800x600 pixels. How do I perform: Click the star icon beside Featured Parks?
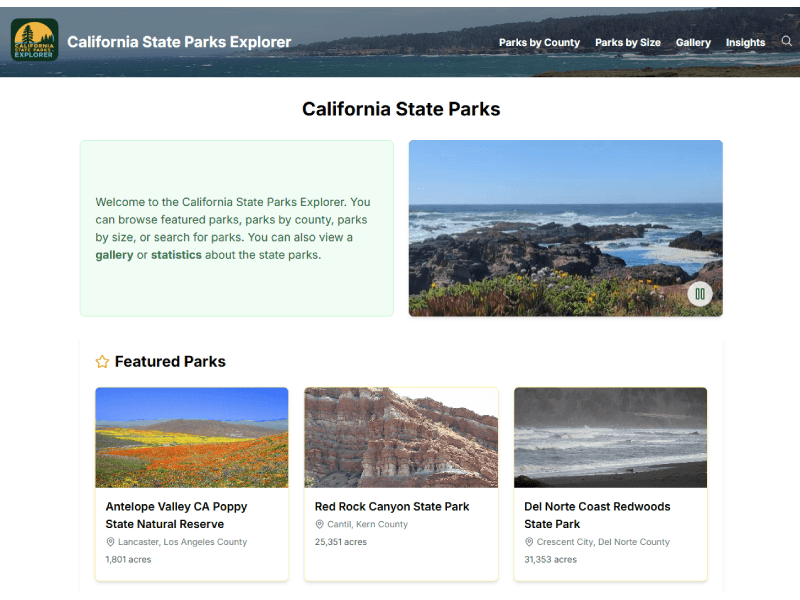point(102,361)
